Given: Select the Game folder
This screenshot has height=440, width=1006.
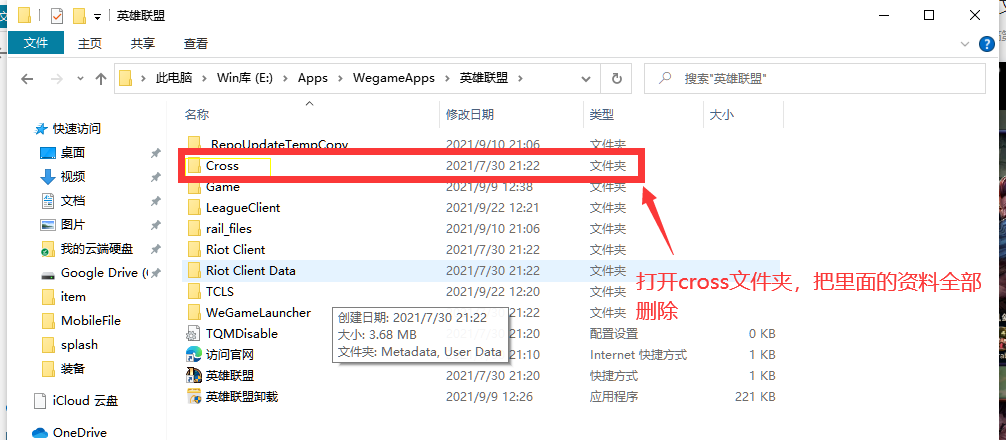Looking at the screenshot, I should click(223, 187).
